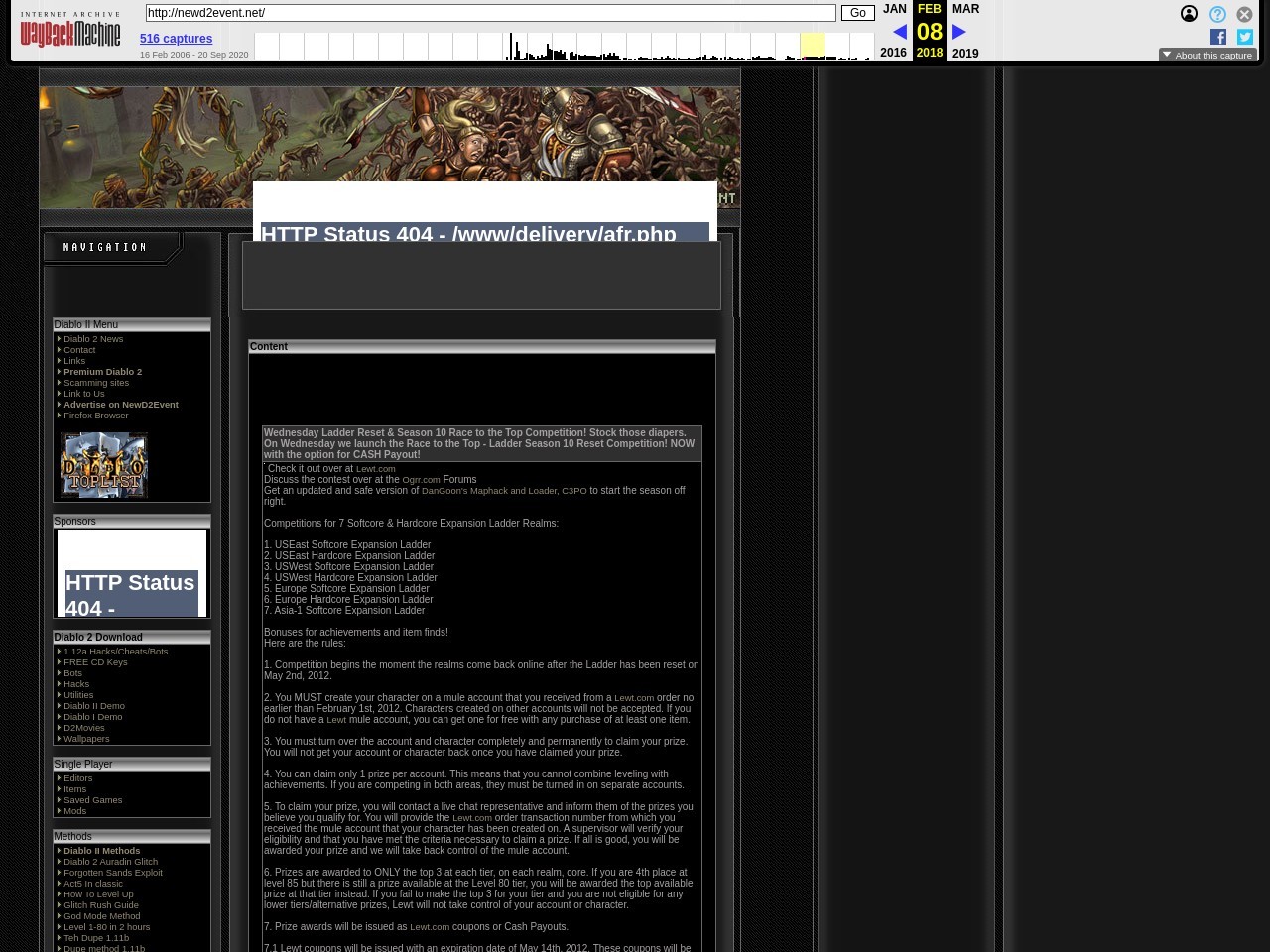The width and height of the screenshot is (1270, 952).
Task: Select the highlighted 2018 timeline year
Action: [x=812, y=46]
